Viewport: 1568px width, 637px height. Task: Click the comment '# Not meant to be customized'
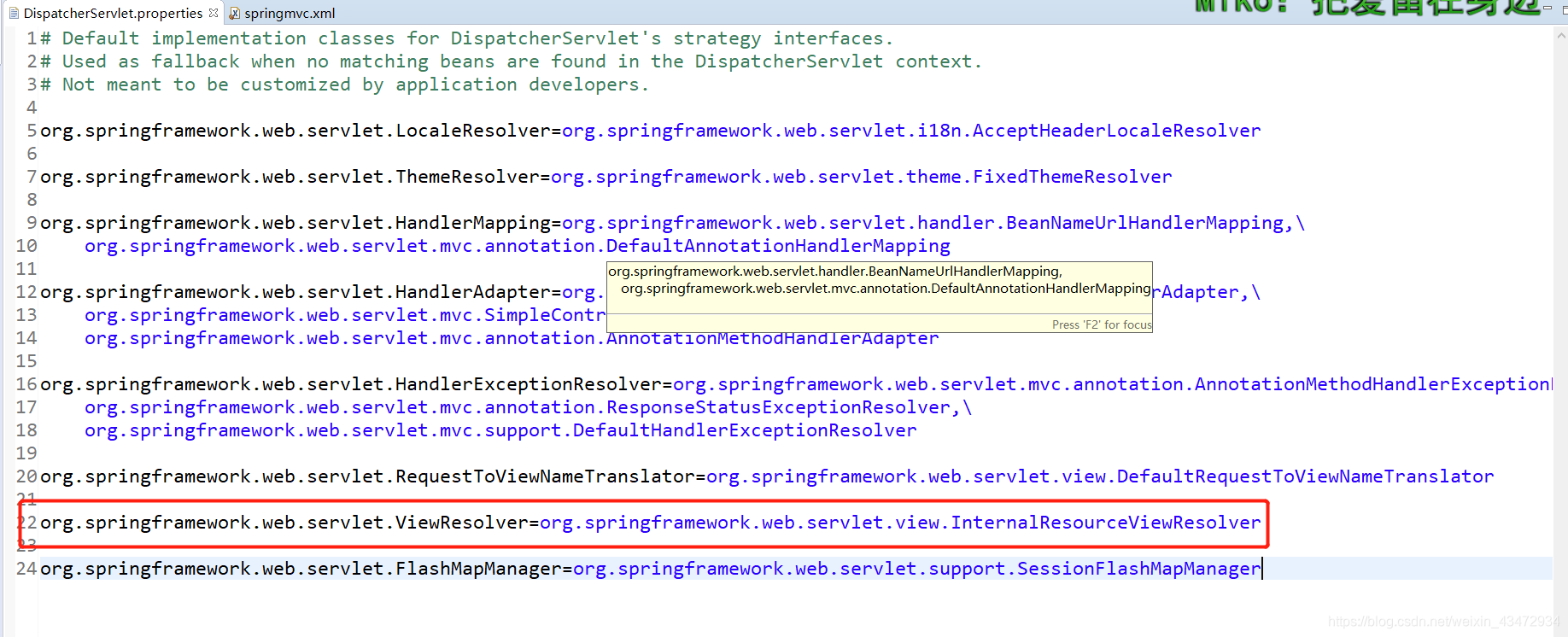click(344, 85)
